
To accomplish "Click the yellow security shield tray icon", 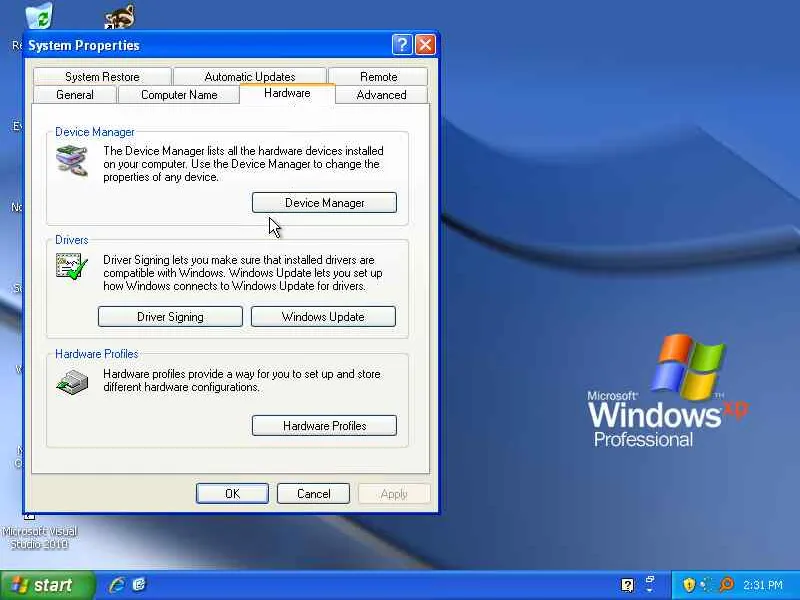I will point(689,585).
